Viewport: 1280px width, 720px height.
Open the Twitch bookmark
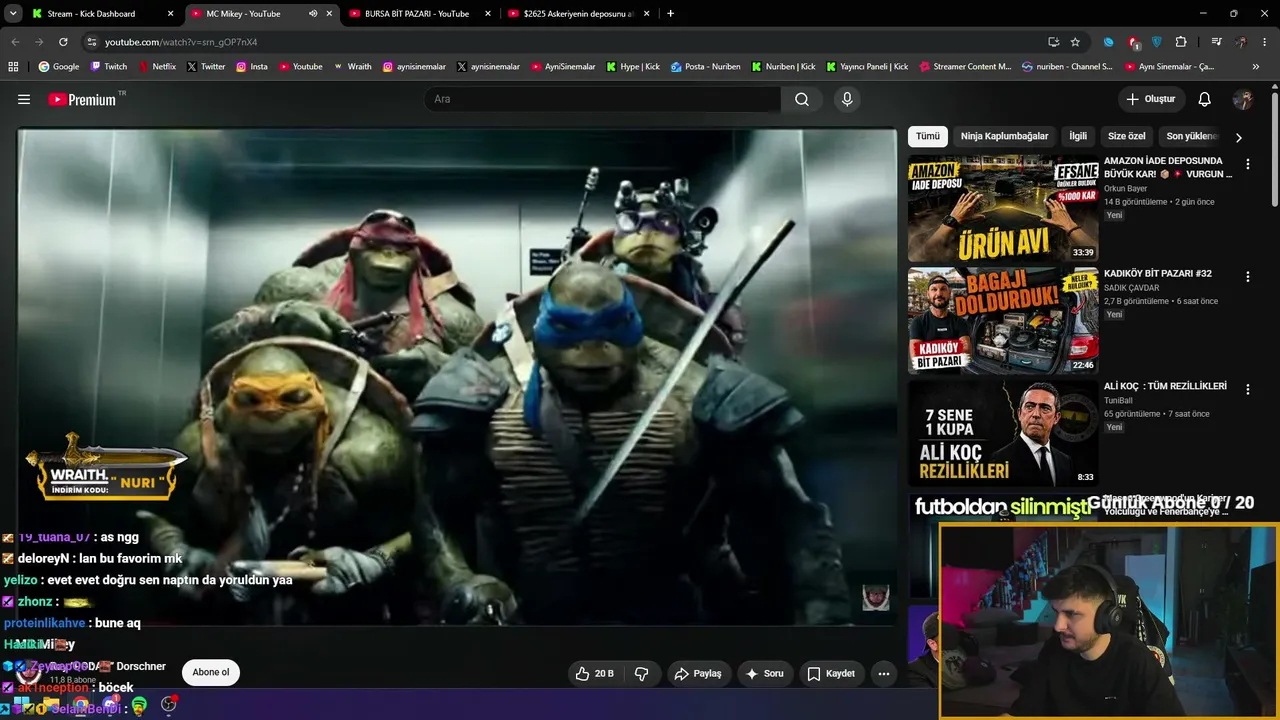(109, 66)
